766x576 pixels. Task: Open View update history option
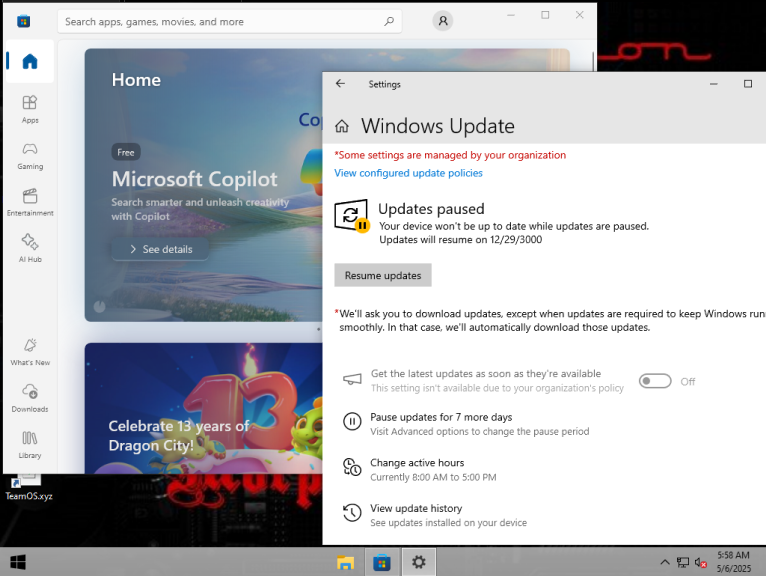click(x=416, y=508)
